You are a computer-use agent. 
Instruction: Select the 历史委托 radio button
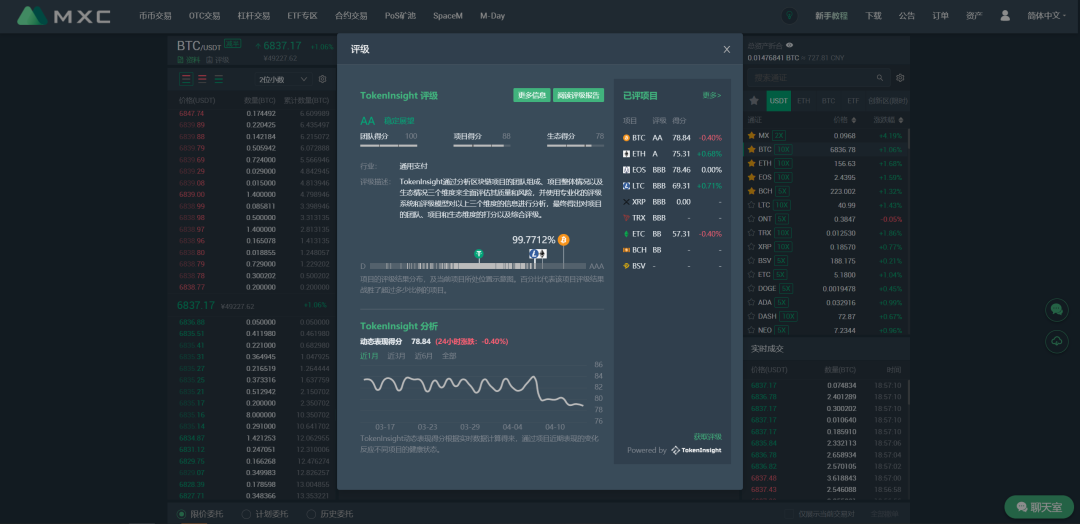click(311, 514)
